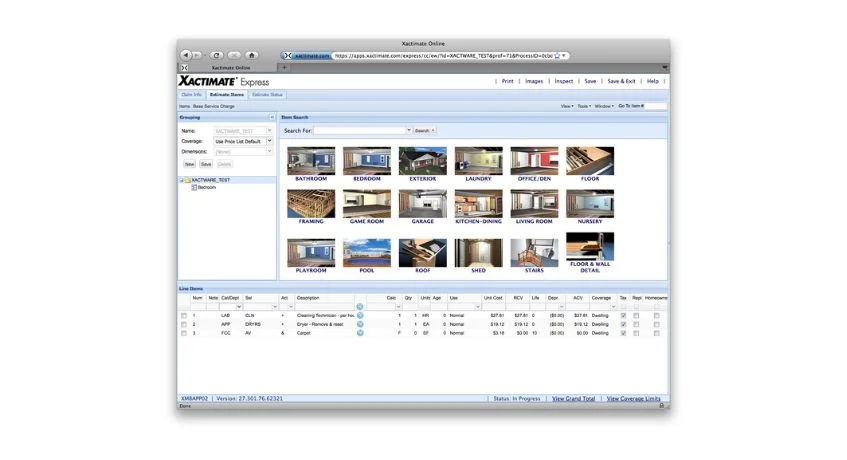847x460 pixels.
Task: Open the Framing category image
Action: pyautogui.click(x=311, y=204)
